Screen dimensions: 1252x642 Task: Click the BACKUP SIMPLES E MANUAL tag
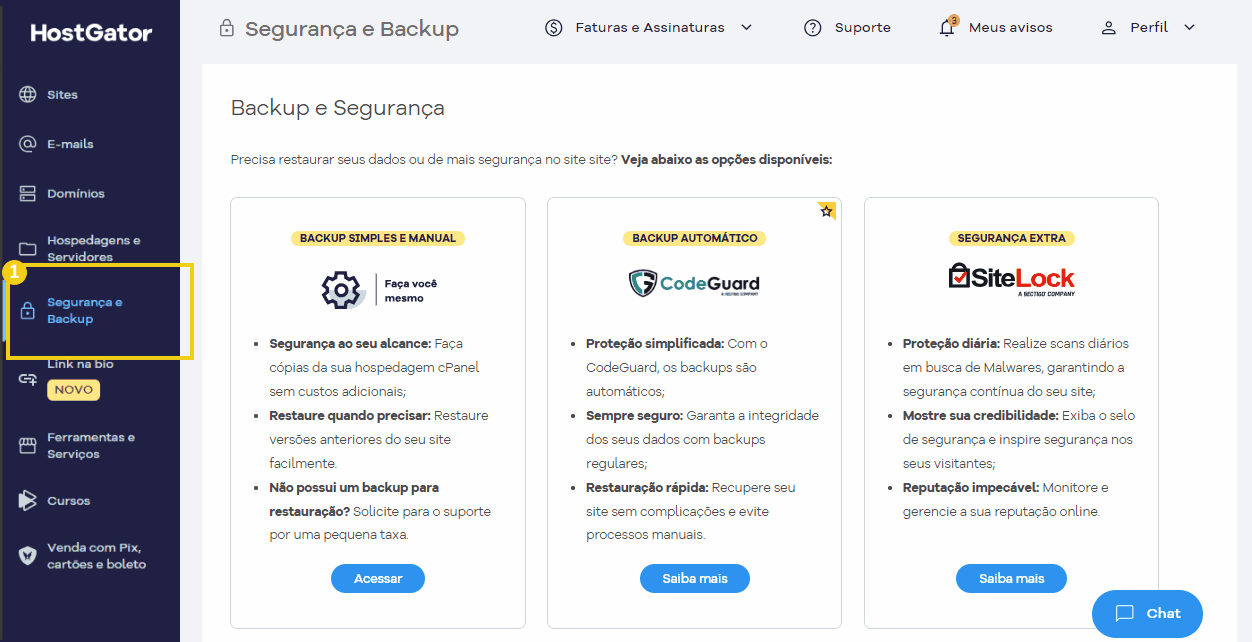(x=378, y=239)
